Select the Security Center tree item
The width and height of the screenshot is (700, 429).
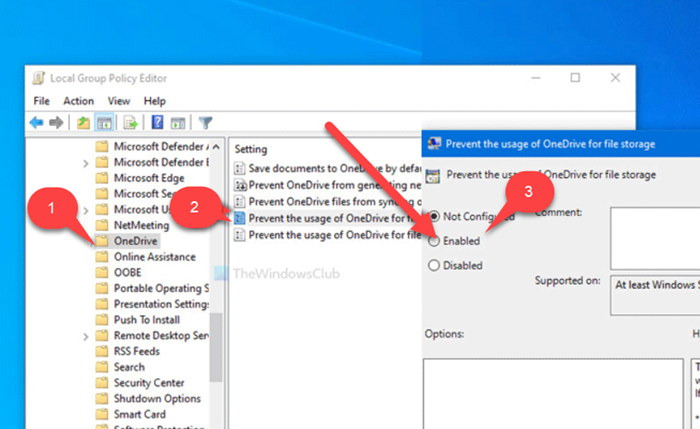[x=149, y=383]
